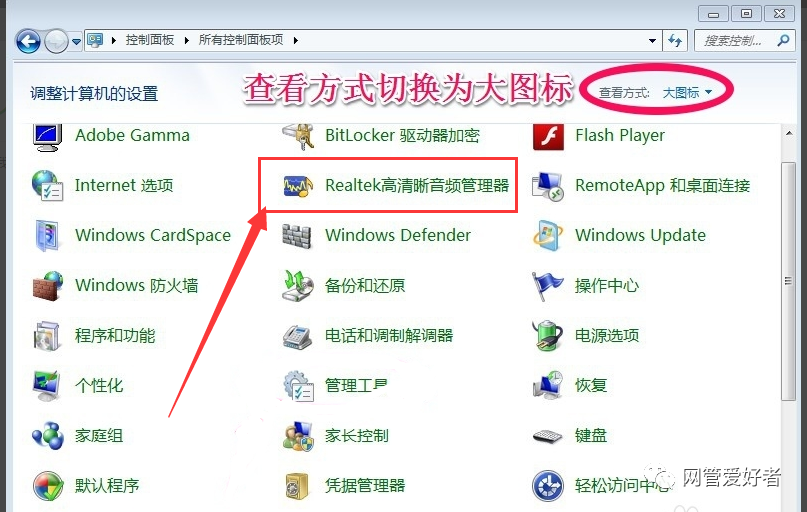
Task: Open the Windows CardSpace icon
Action: click(47, 236)
